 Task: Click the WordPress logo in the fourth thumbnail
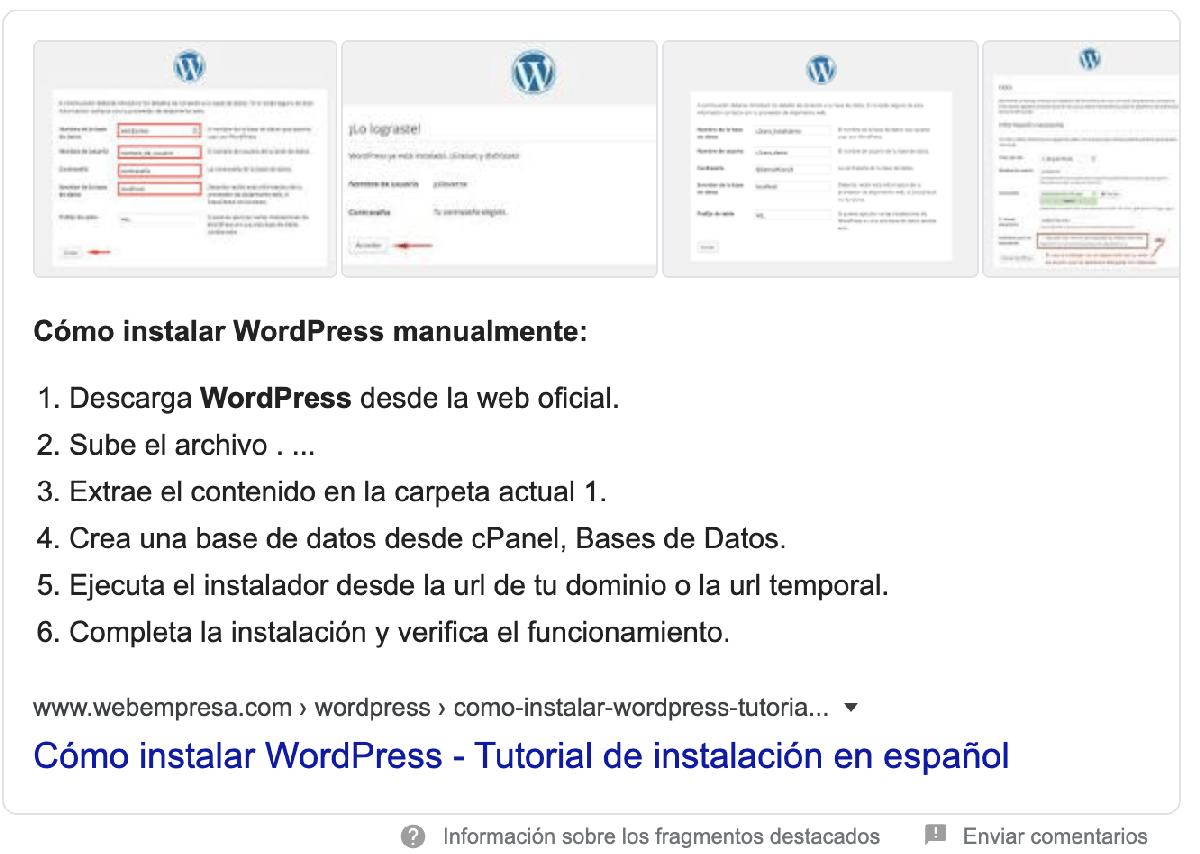click(x=1091, y=58)
